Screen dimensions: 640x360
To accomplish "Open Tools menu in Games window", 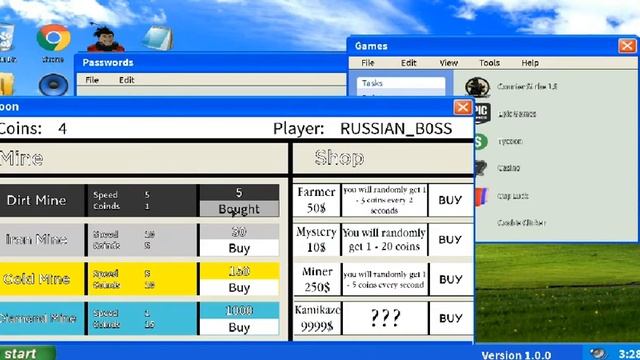I will pyautogui.click(x=489, y=63).
